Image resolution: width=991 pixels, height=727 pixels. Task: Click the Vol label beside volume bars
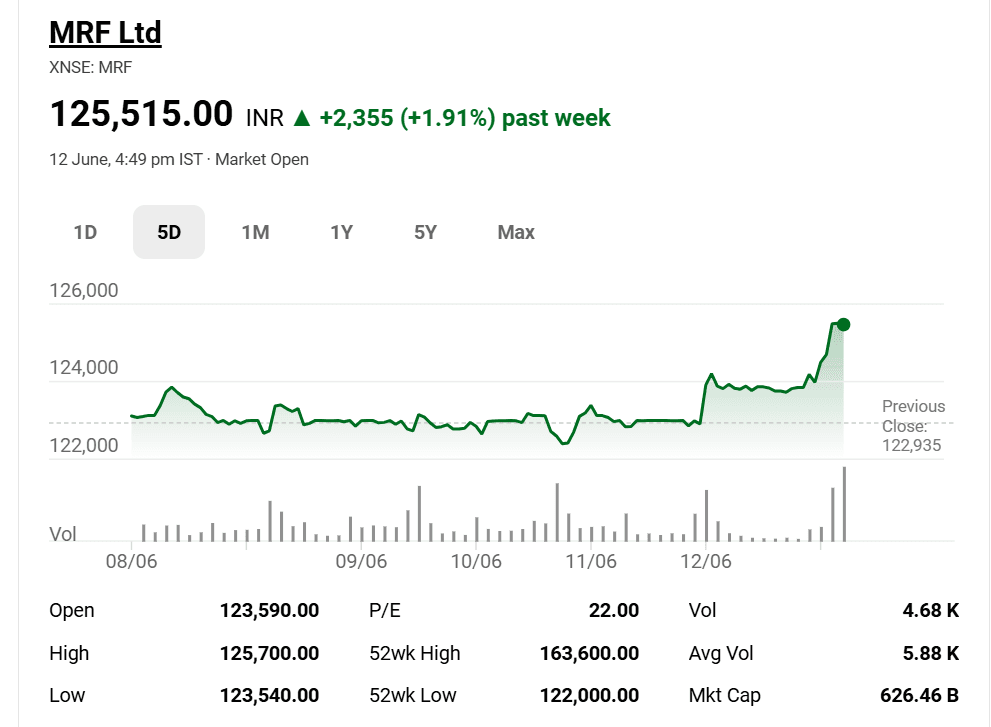(x=63, y=534)
